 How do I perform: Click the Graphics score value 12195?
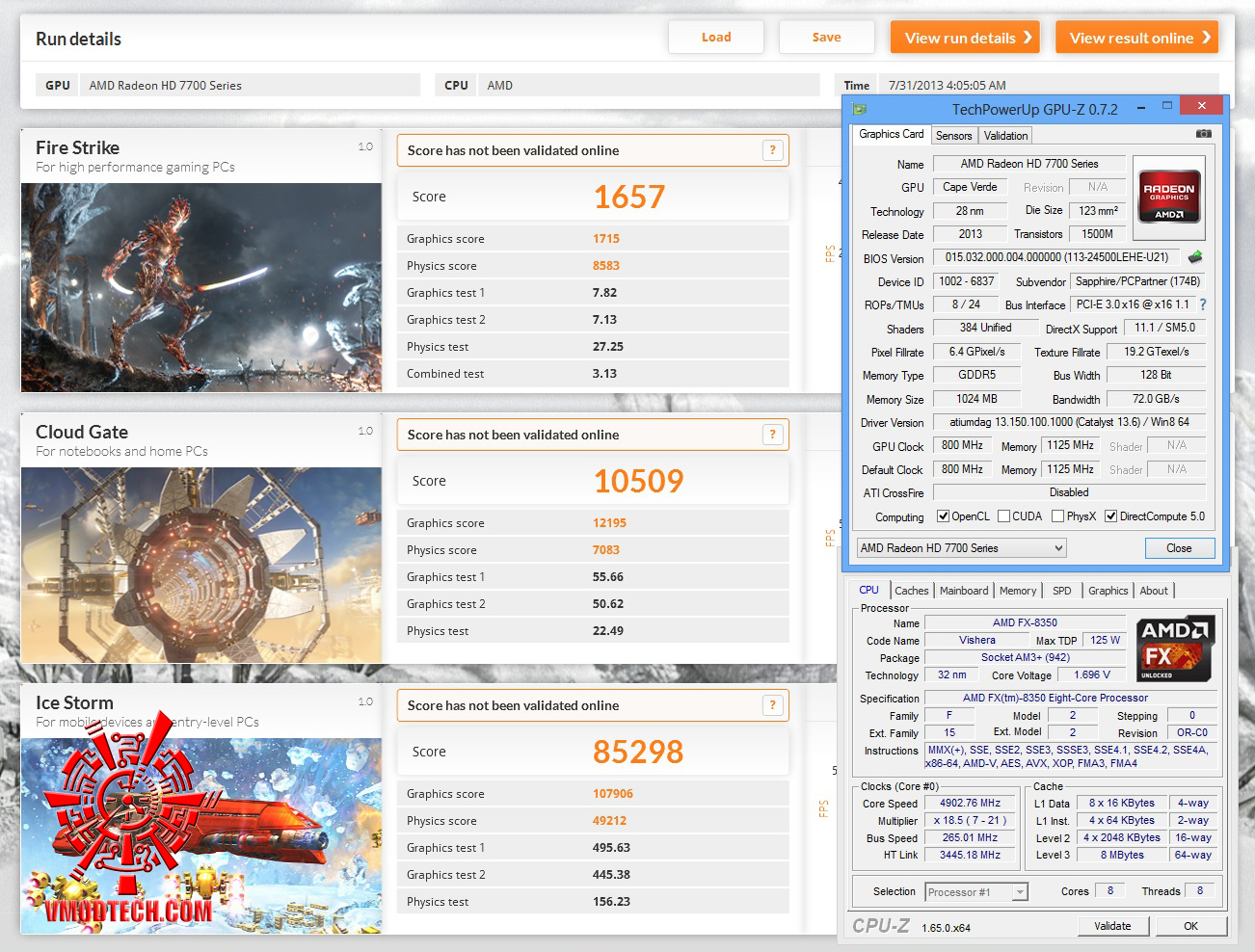[x=609, y=523]
